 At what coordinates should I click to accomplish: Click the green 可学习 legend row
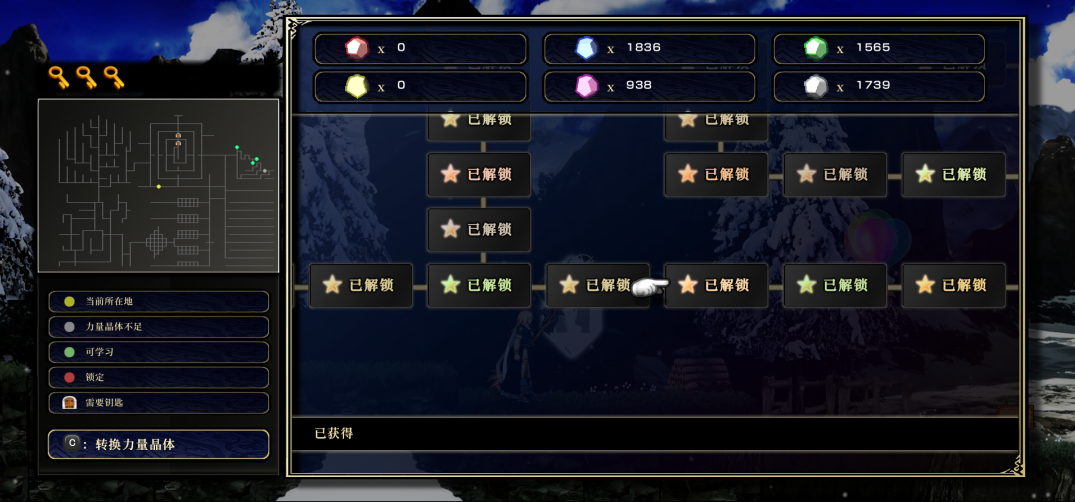point(158,352)
